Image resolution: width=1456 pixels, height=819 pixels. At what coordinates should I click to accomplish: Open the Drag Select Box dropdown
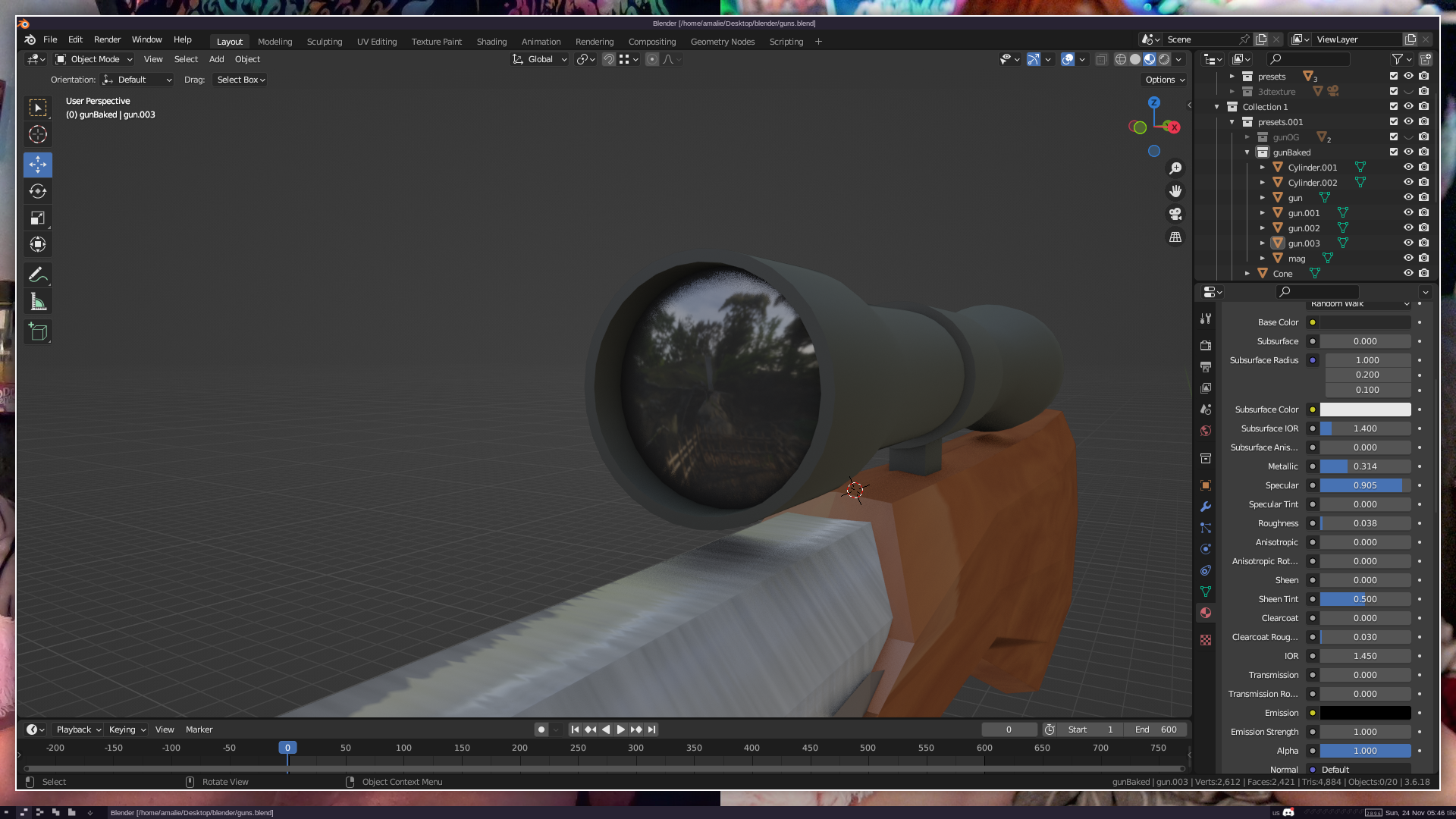click(240, 80)
